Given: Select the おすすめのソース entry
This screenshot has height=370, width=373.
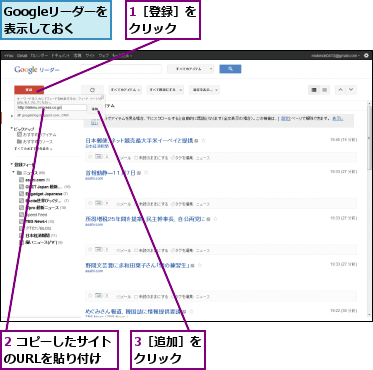Looking at the screenshot, I should coord(38,141).
